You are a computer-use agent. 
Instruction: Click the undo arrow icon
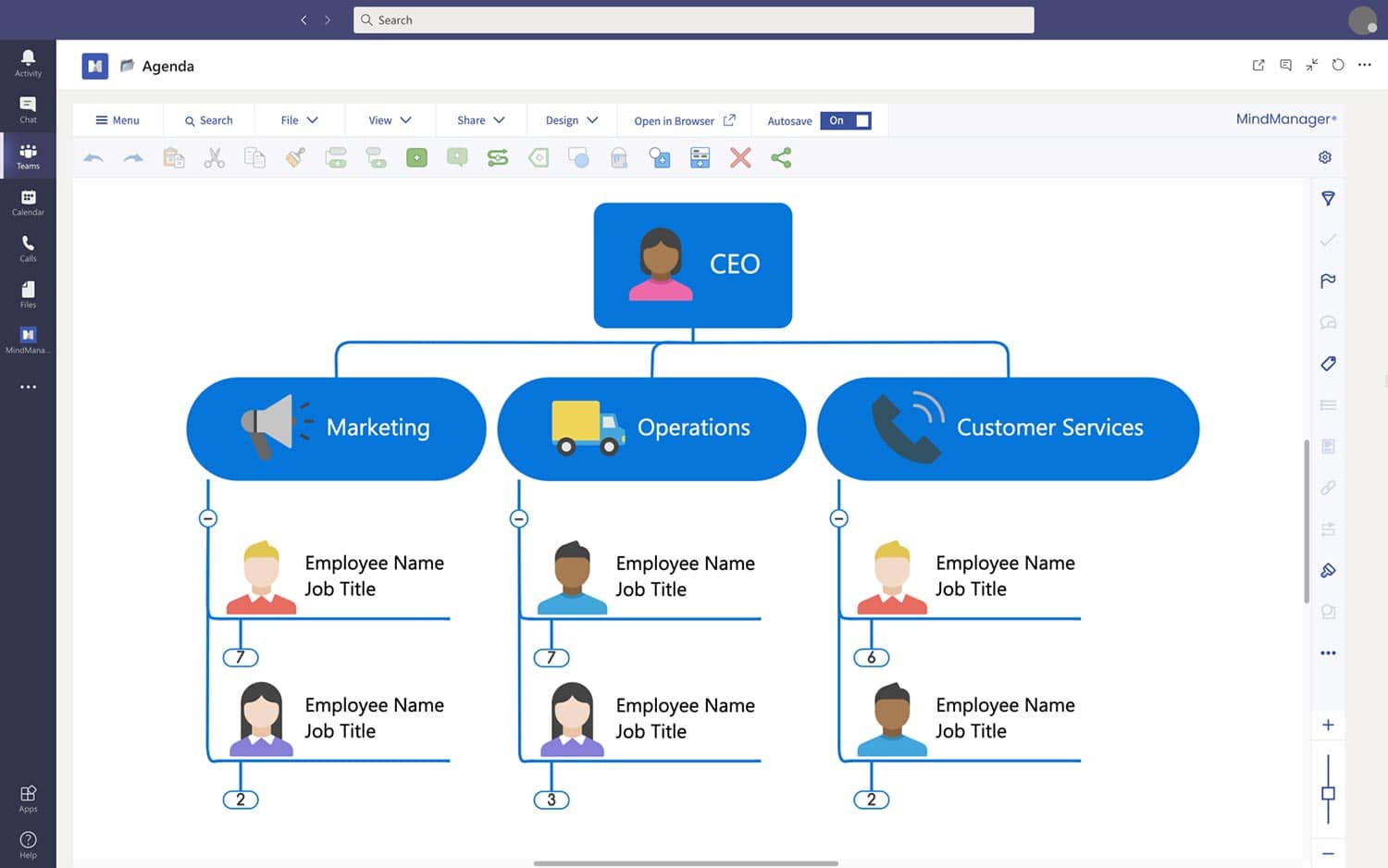coord(93,158)
